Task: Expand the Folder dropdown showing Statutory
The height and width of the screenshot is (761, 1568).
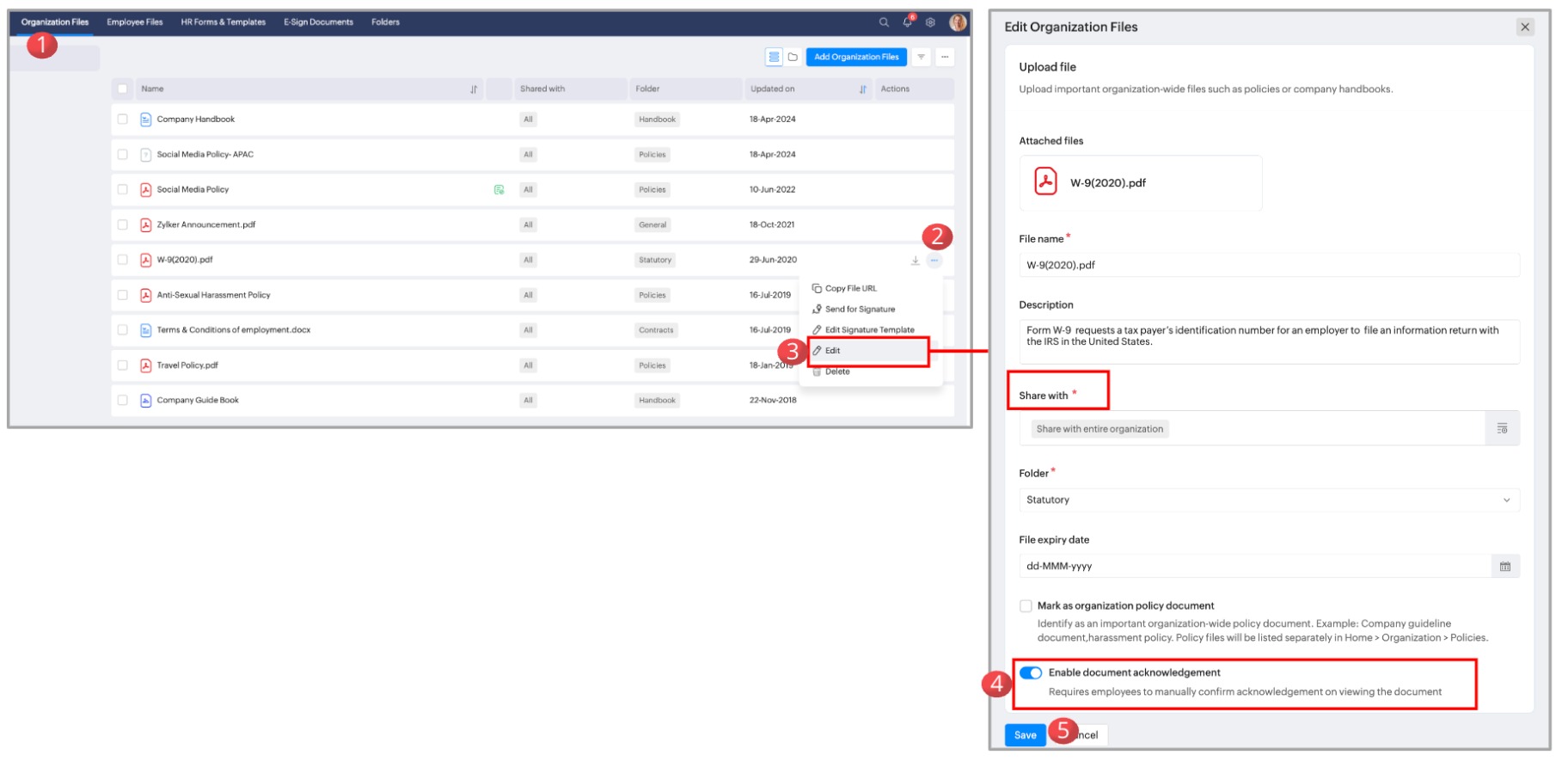Action: click(1269, 500)
